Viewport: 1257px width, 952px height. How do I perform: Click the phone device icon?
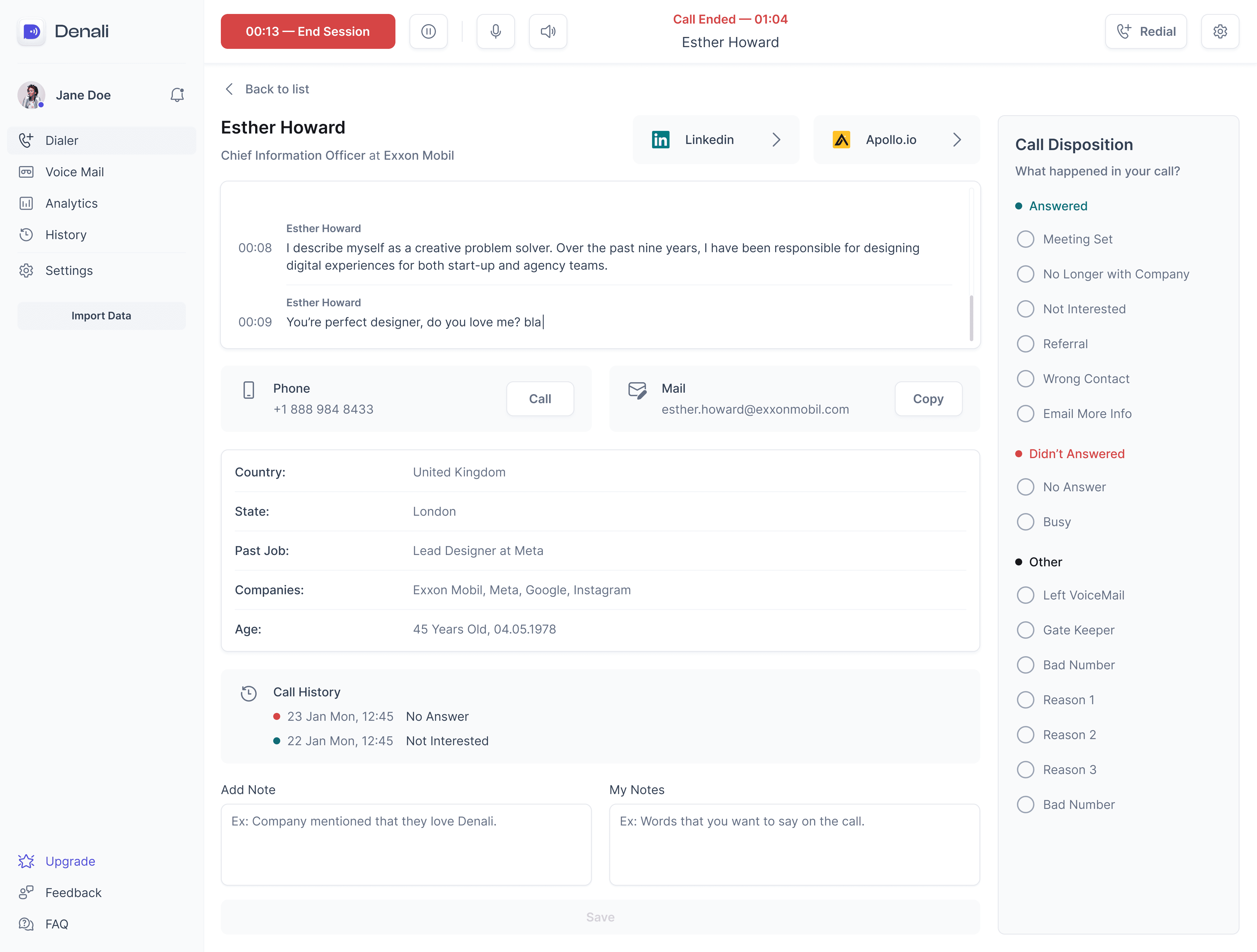point(249,390)
